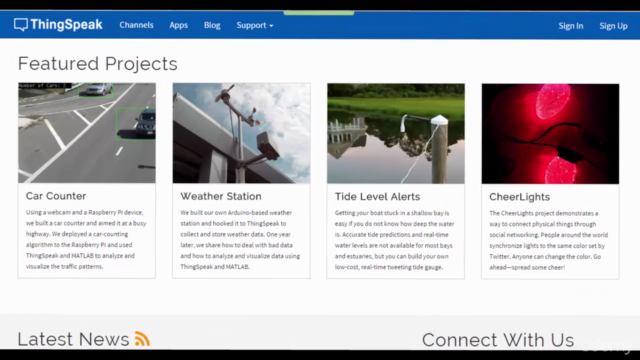Click Sign Up
This screenshot has width=640, height=360.
coord(613,26)
